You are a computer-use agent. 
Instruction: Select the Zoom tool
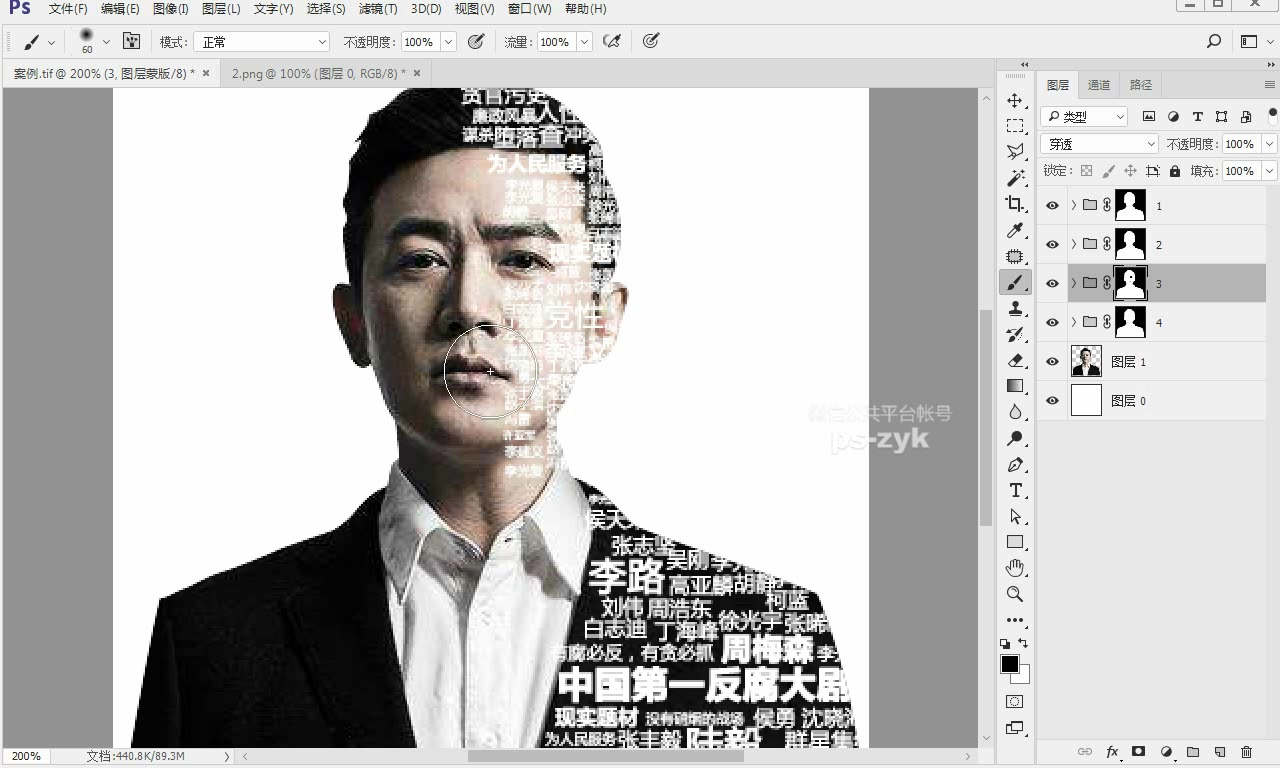[x=1015, y=594]
